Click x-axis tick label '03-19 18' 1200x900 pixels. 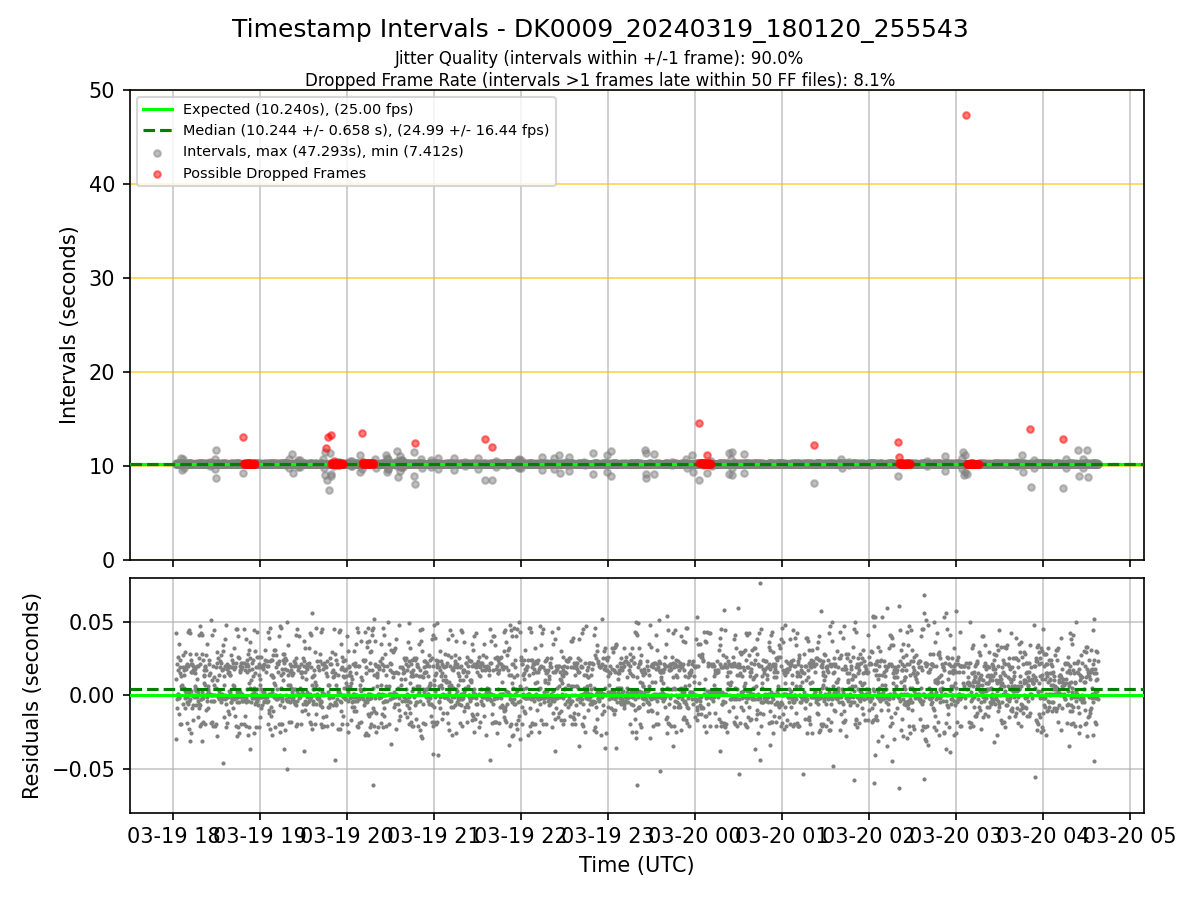[173, 834]
